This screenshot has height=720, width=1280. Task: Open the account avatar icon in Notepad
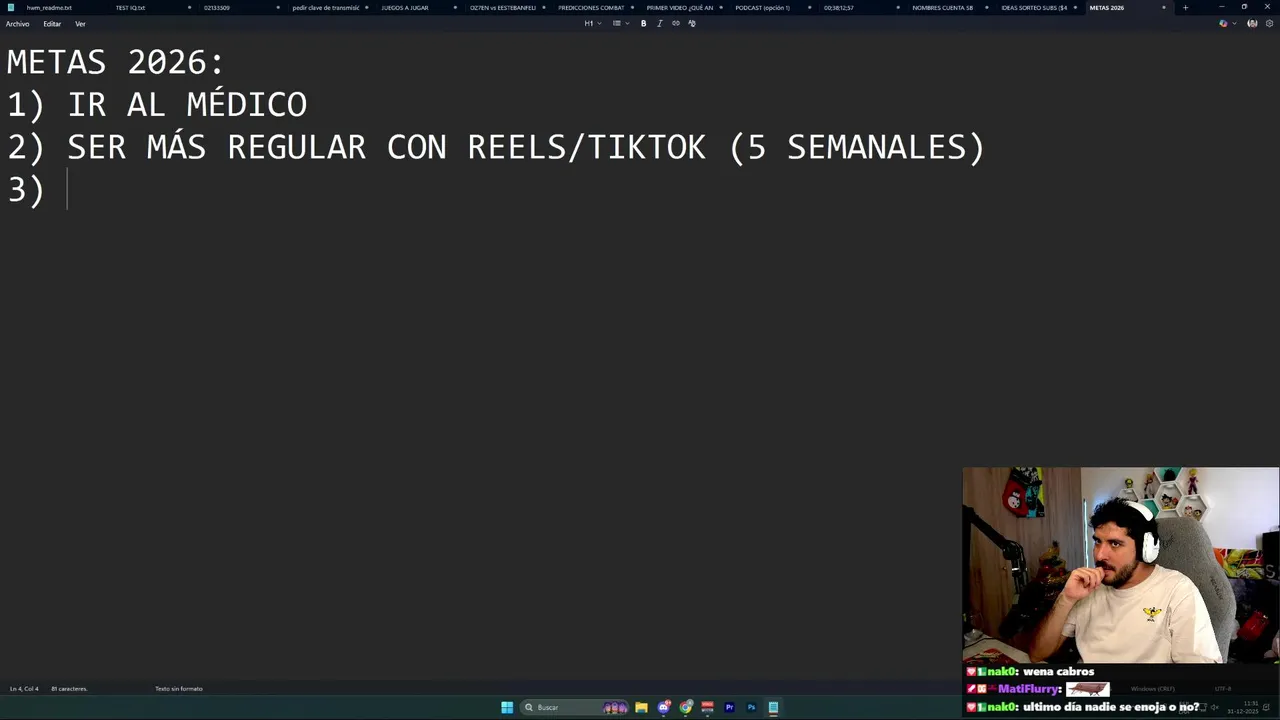(1252, 23)
